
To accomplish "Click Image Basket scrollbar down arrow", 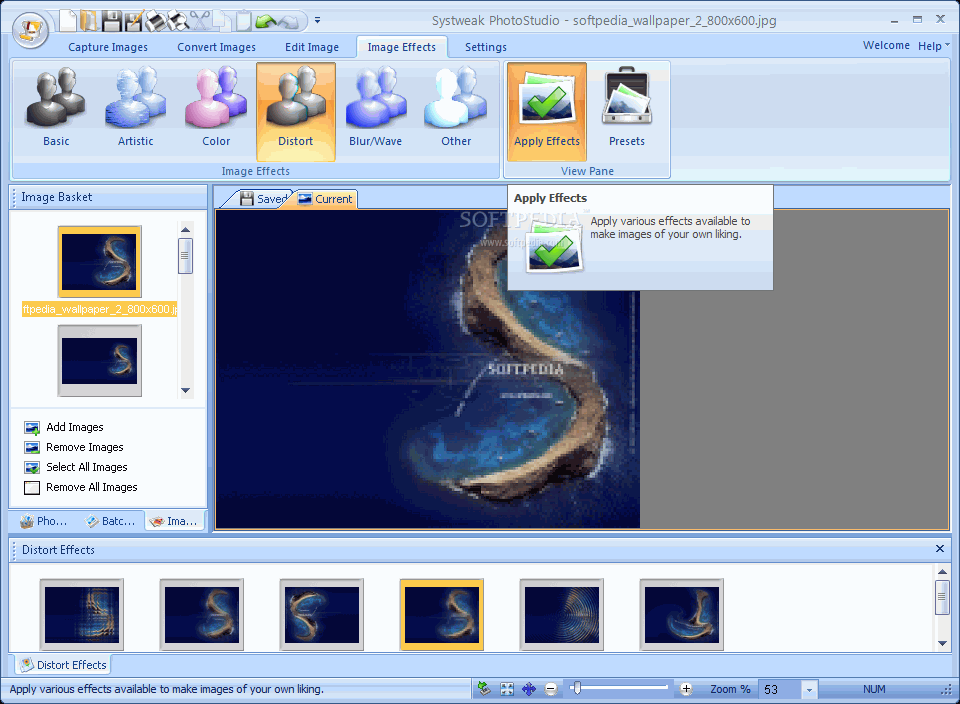I will [186, 391].
